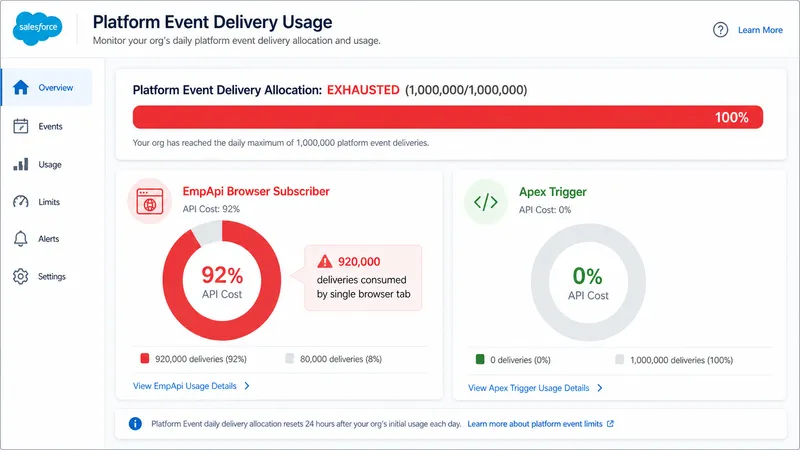Screen dimensions: 800x450
Task: Click green legend swatch for 0 deliveries
Action: [480, 359]
